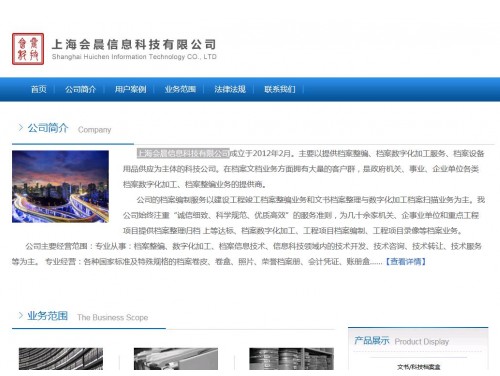Open the middle business scope thumbnail
This screenshot has height=376, width=500.
[x=176, y=359]
